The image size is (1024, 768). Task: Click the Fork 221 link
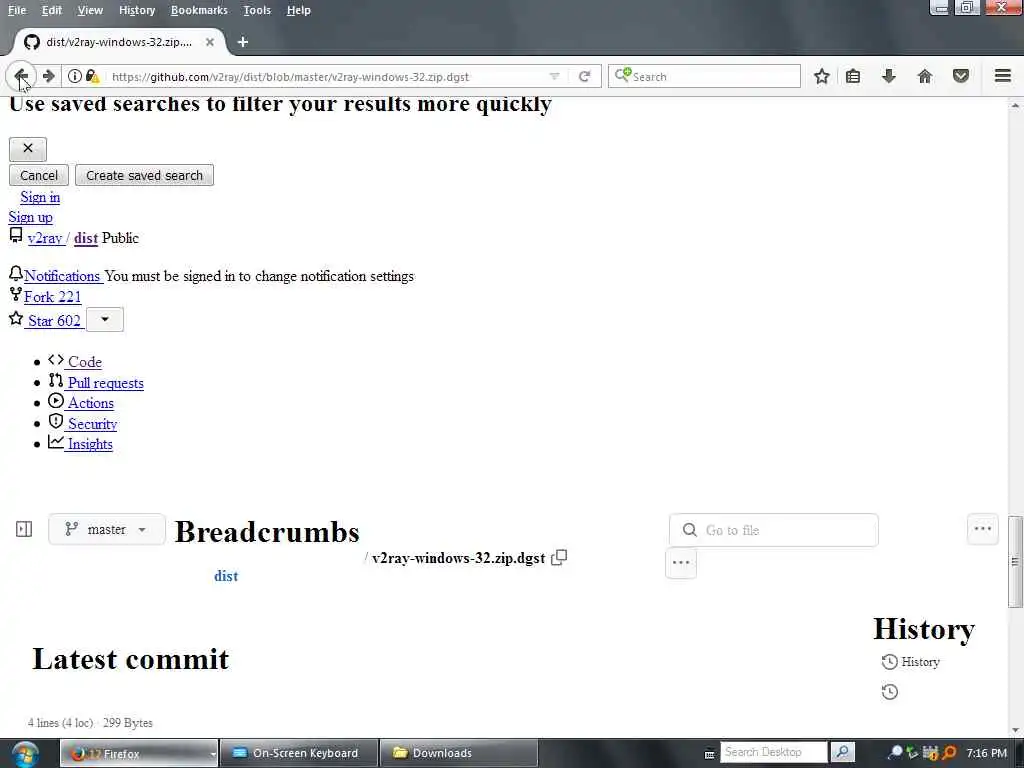pyautogui.click(x=52, y=297)
